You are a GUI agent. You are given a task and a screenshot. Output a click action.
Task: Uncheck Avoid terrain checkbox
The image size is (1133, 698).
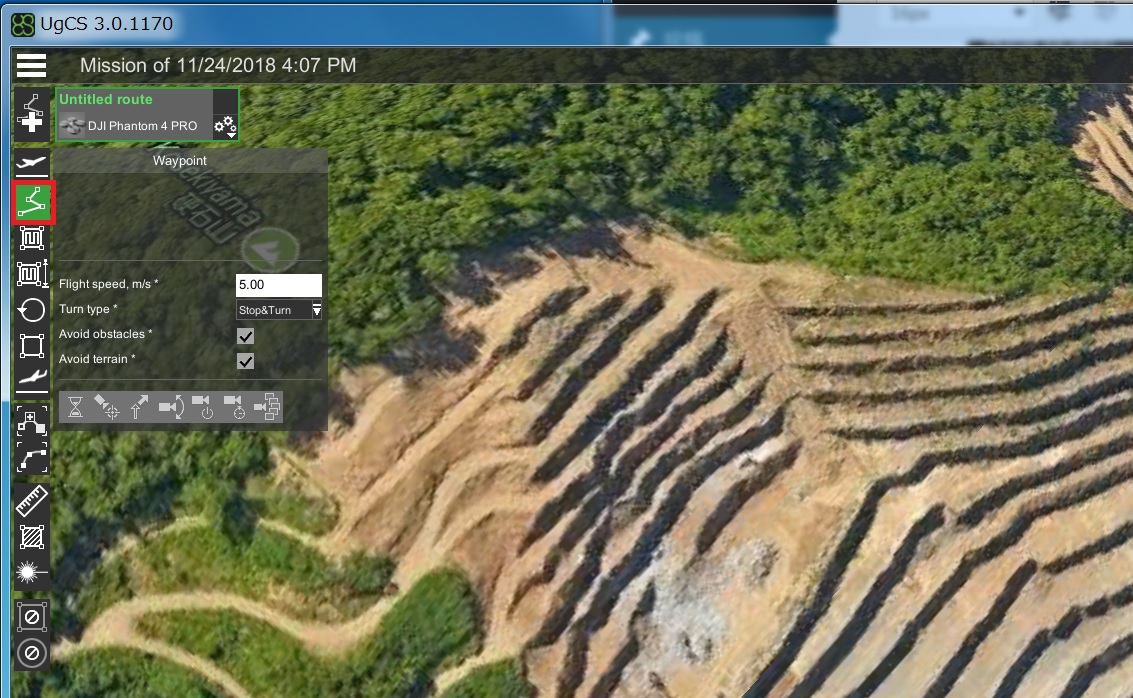point(245,360)
